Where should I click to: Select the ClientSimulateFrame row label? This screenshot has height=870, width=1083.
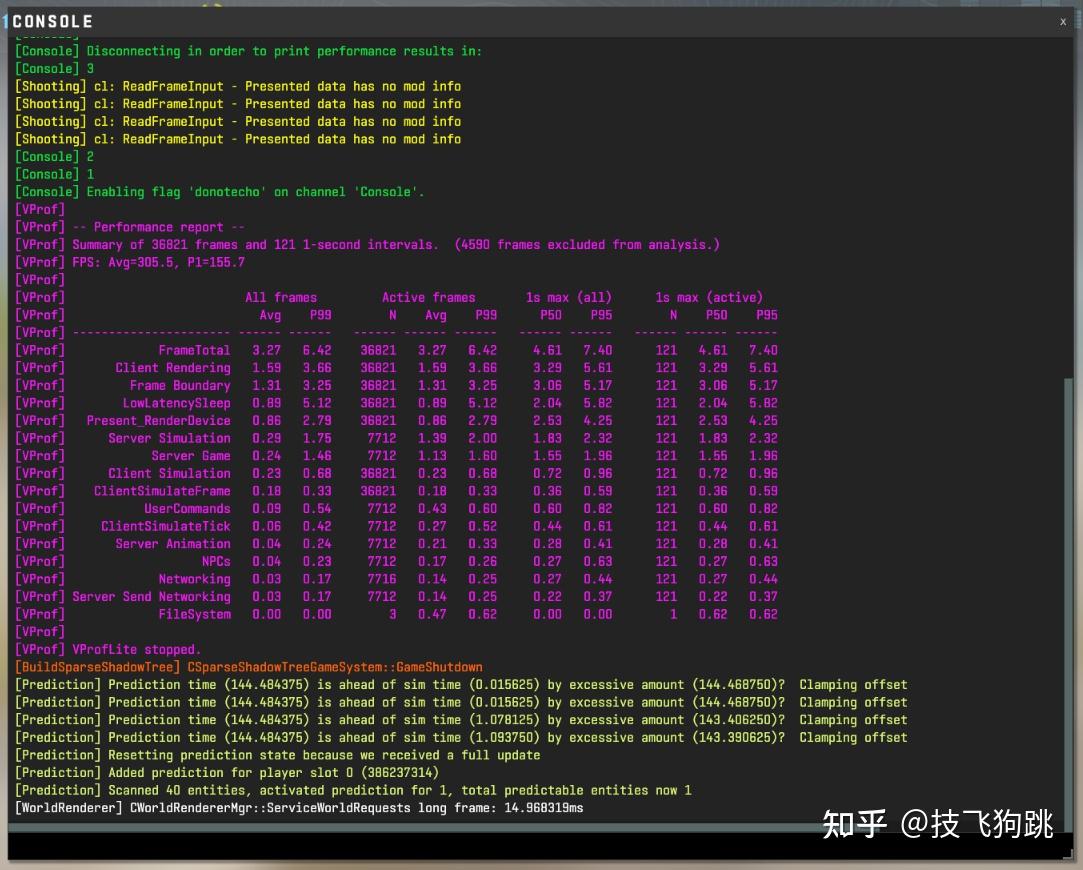[162, 491]
